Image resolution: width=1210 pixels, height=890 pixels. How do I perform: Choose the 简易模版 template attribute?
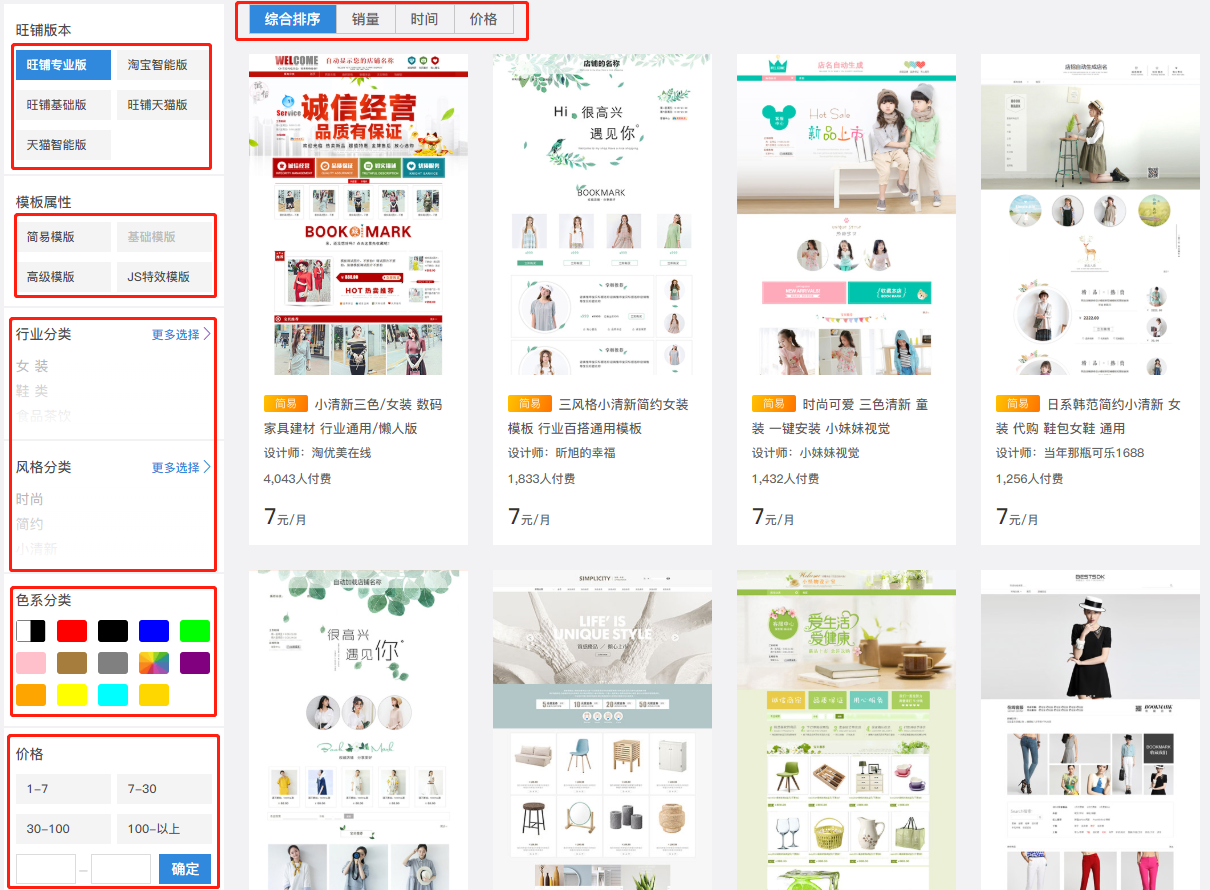tap(63, 236)
